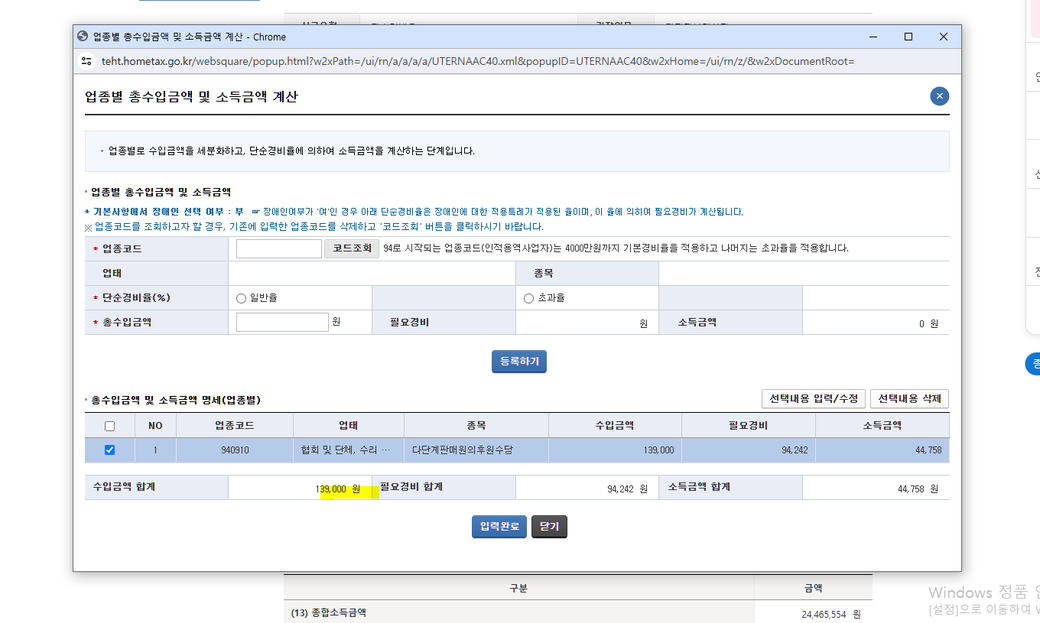Select the 일반율 radio button

tap(241, 298)
